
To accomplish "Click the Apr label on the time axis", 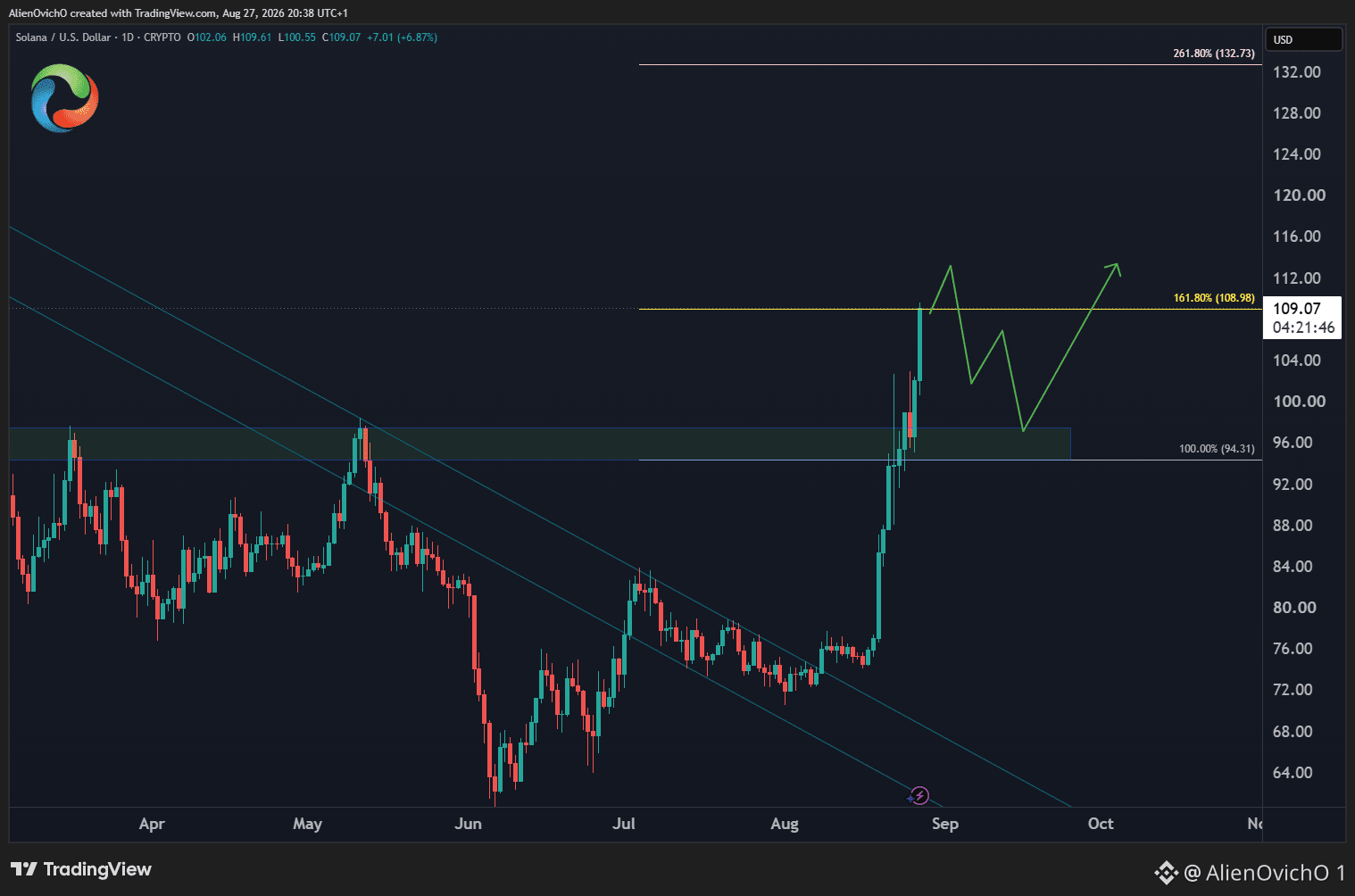I will coord(152,824).
